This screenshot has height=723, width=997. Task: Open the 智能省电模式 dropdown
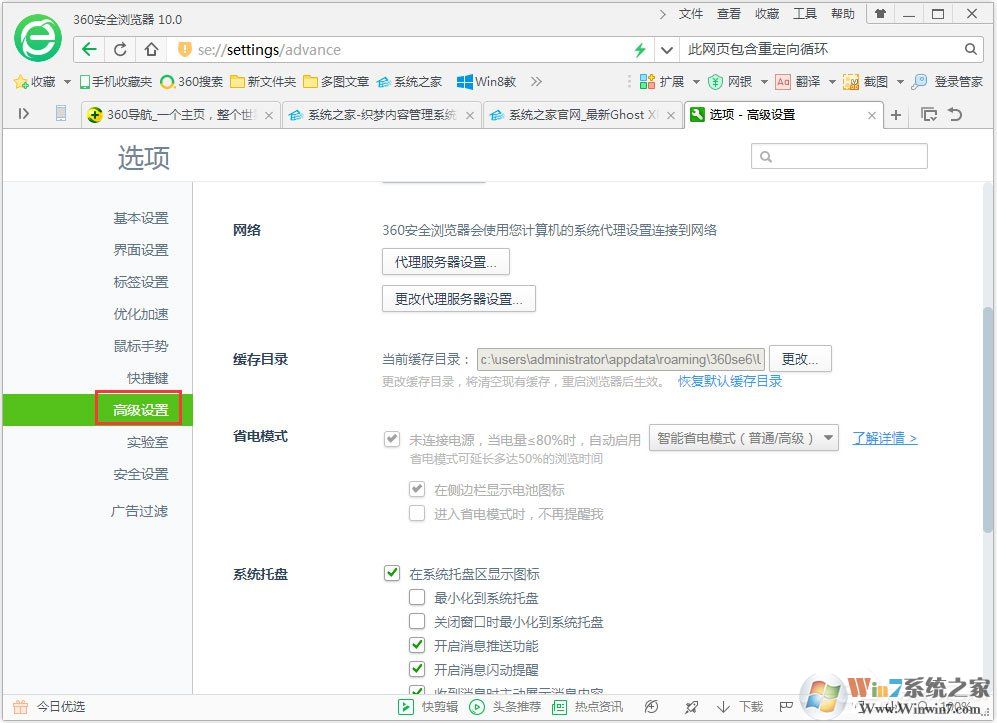tap(743, 438)
